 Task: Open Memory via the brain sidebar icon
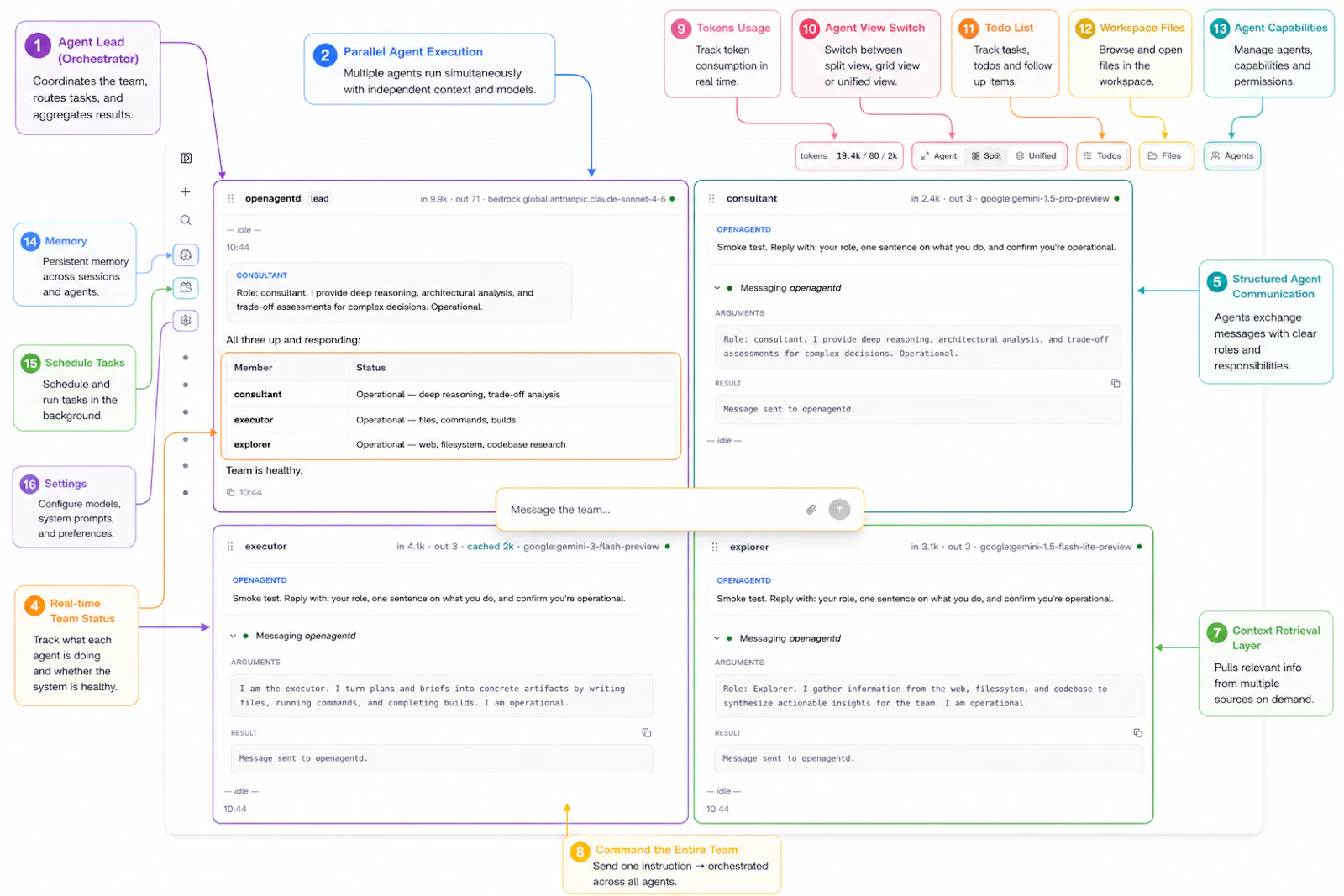[x=186, y=254]
